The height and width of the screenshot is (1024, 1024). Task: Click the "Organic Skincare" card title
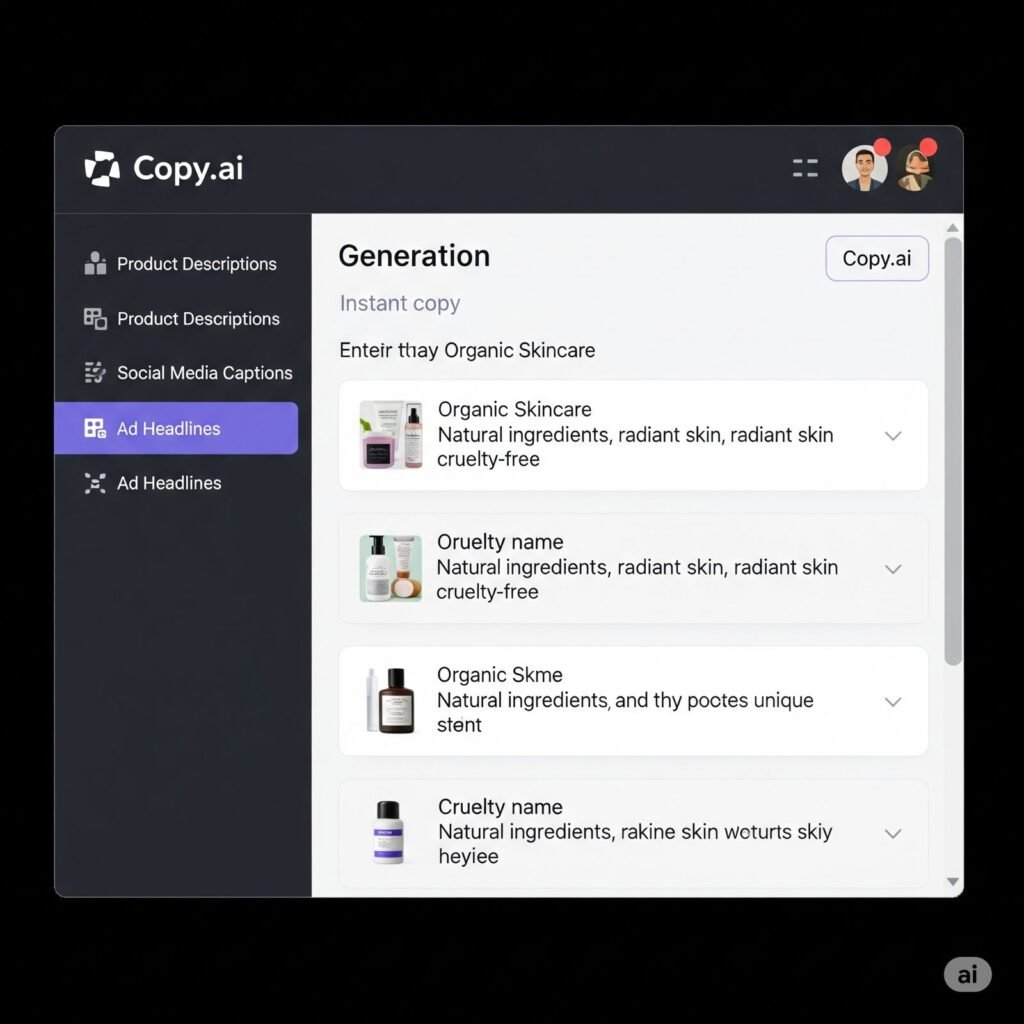click(x=515, y=409)
